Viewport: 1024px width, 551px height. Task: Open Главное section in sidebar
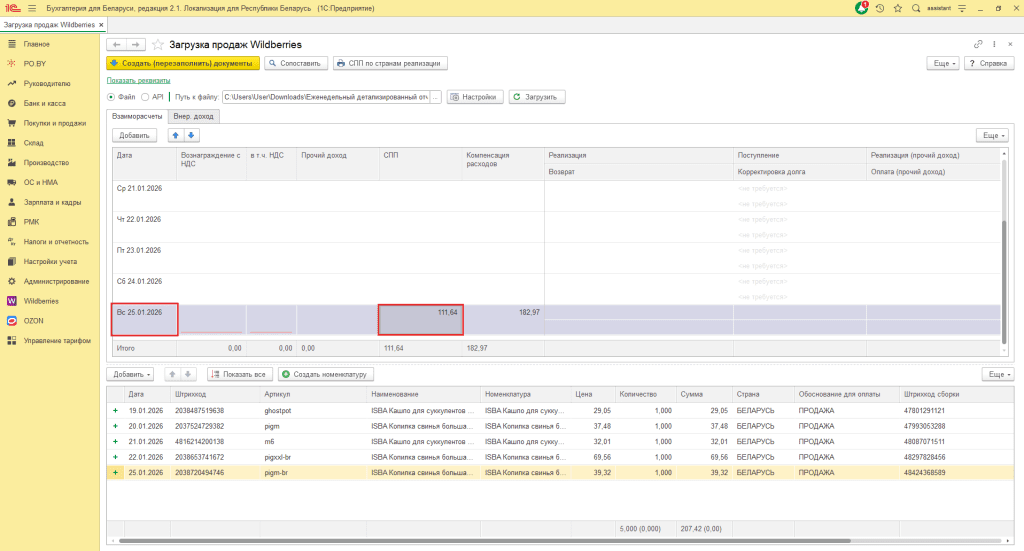(37, 44)
